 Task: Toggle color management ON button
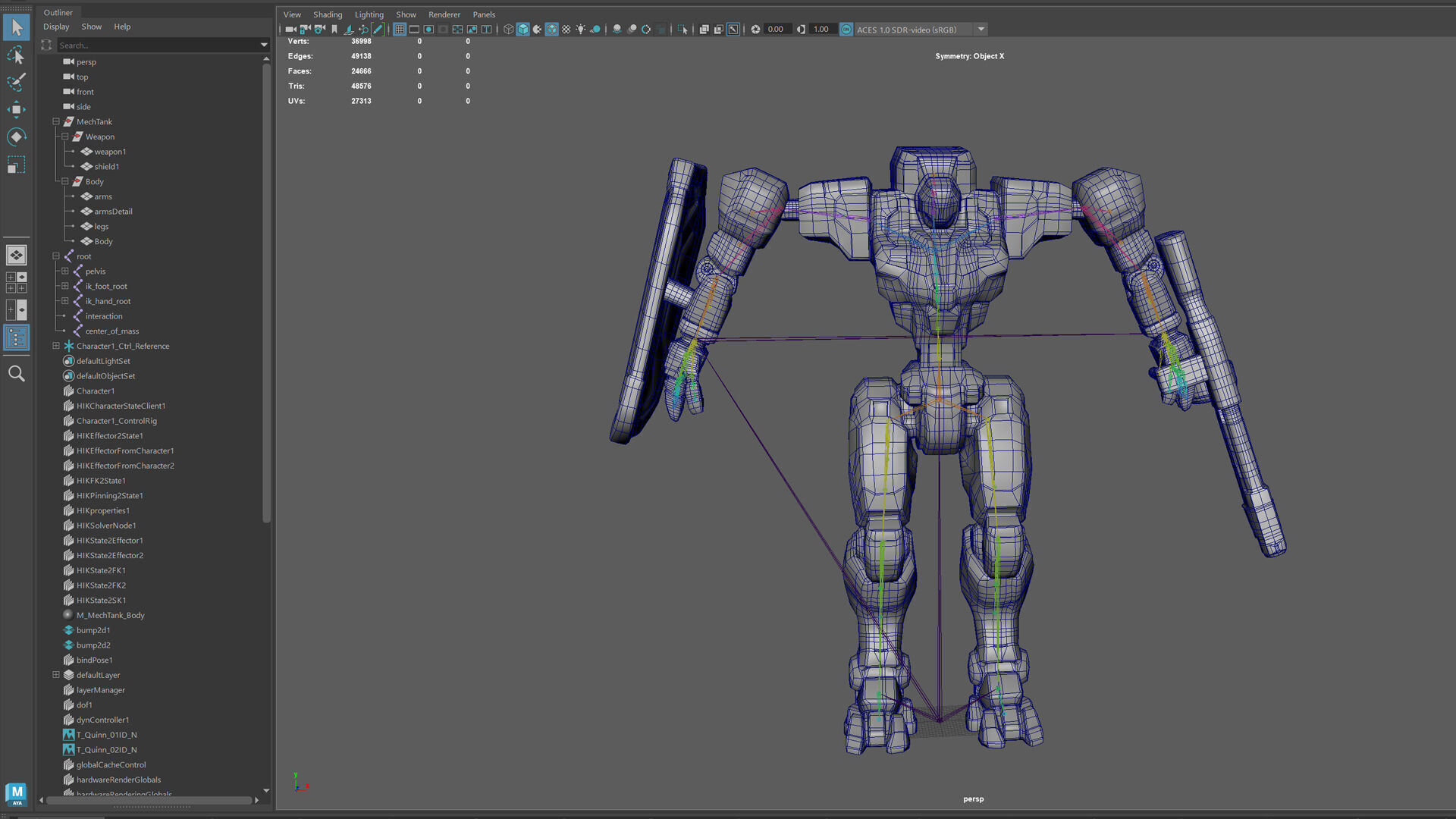click(846, 30)
